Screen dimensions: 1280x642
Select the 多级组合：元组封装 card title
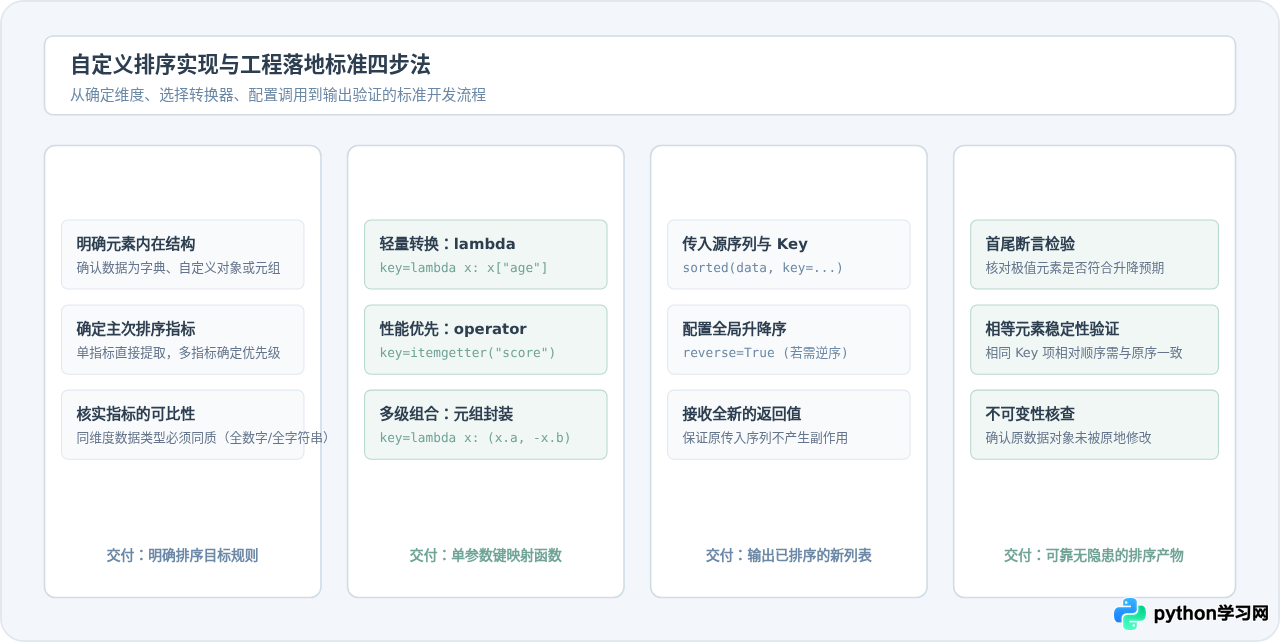(446, 414)
